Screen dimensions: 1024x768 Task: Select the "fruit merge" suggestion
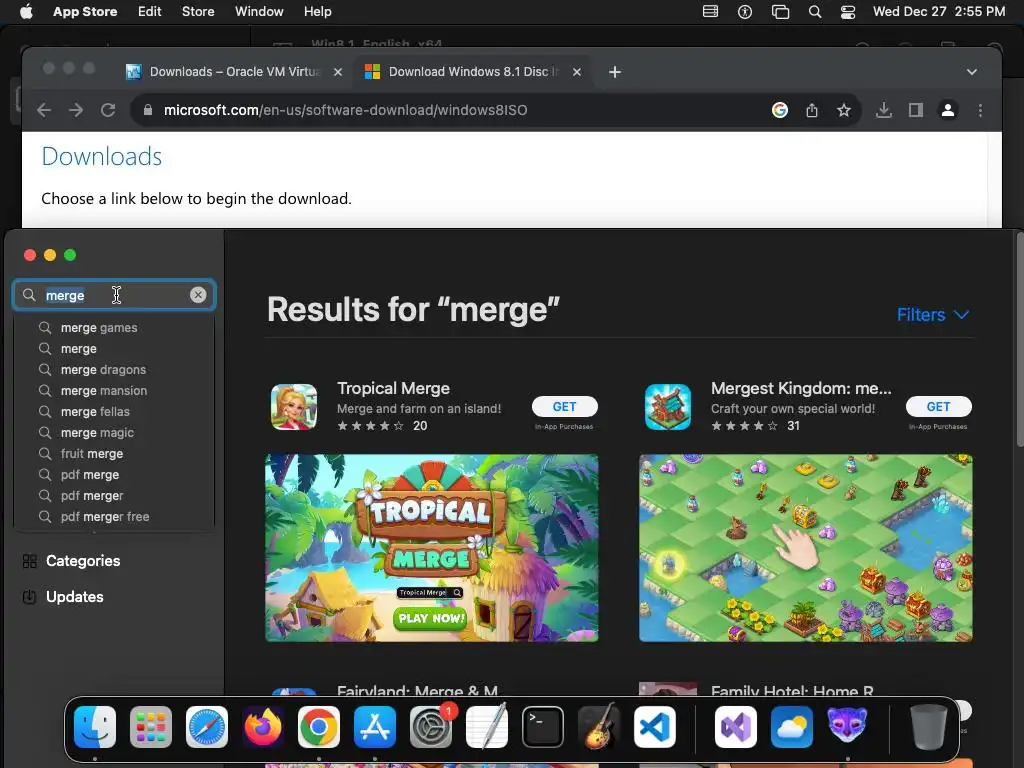[91, 453]
